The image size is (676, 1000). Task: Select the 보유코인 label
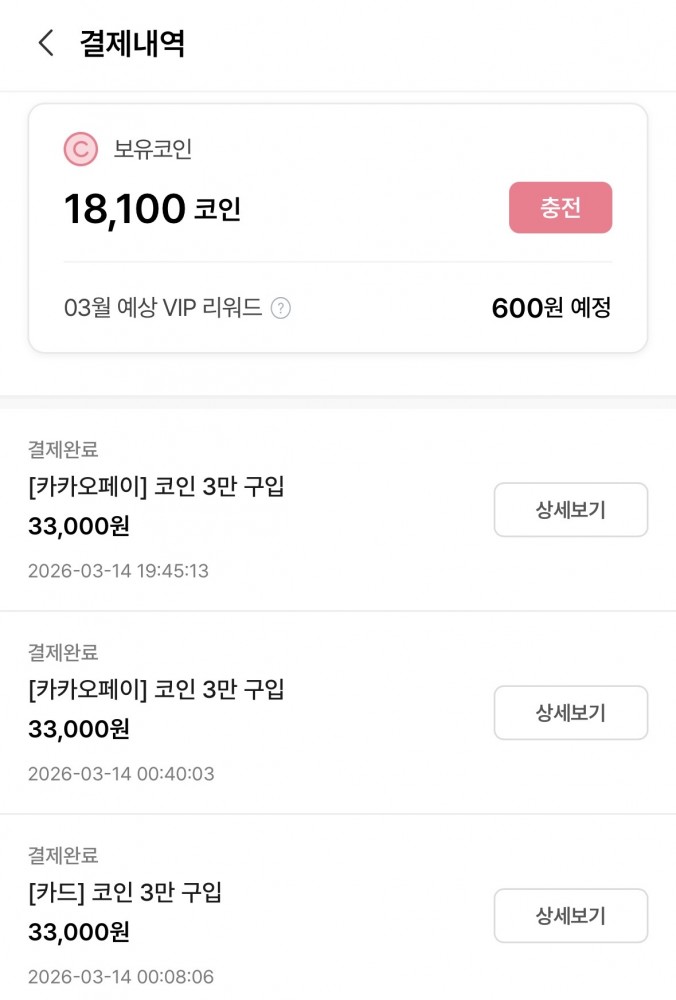click(152, 150)
